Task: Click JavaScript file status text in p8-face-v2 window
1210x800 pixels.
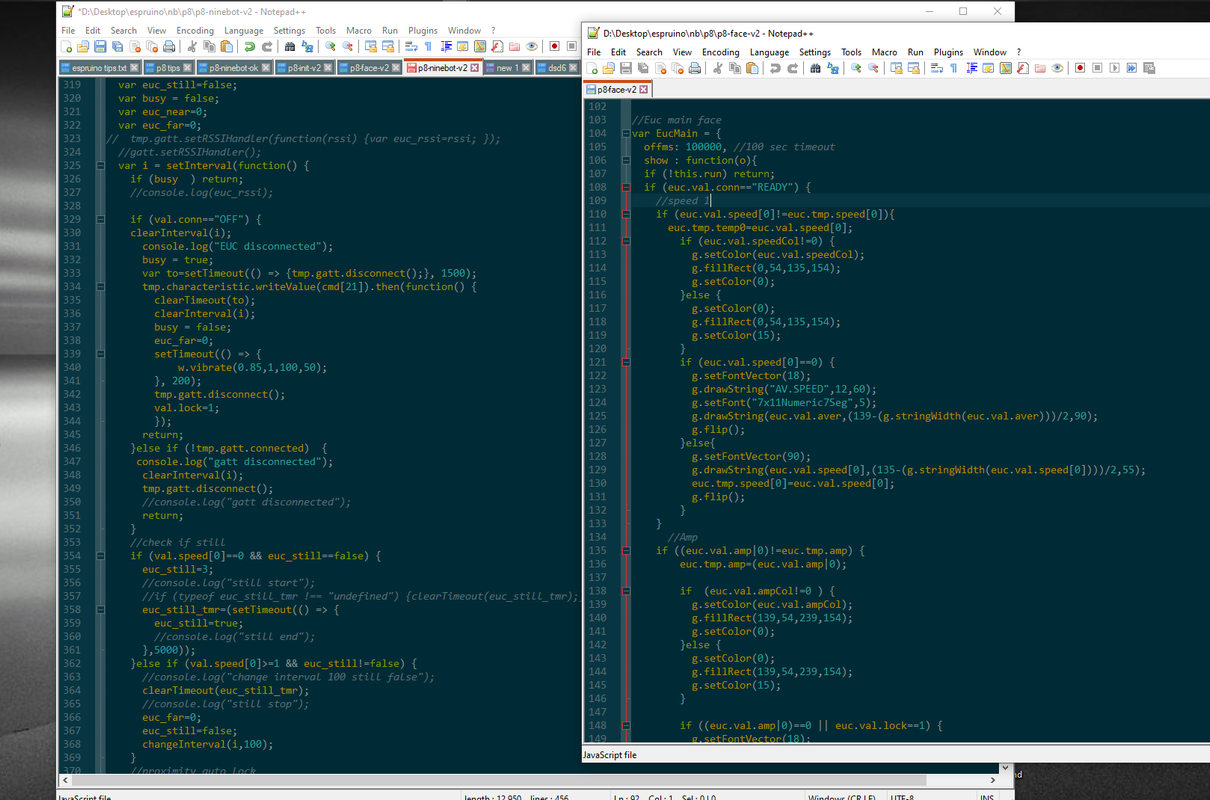Action: coord(610,755)
